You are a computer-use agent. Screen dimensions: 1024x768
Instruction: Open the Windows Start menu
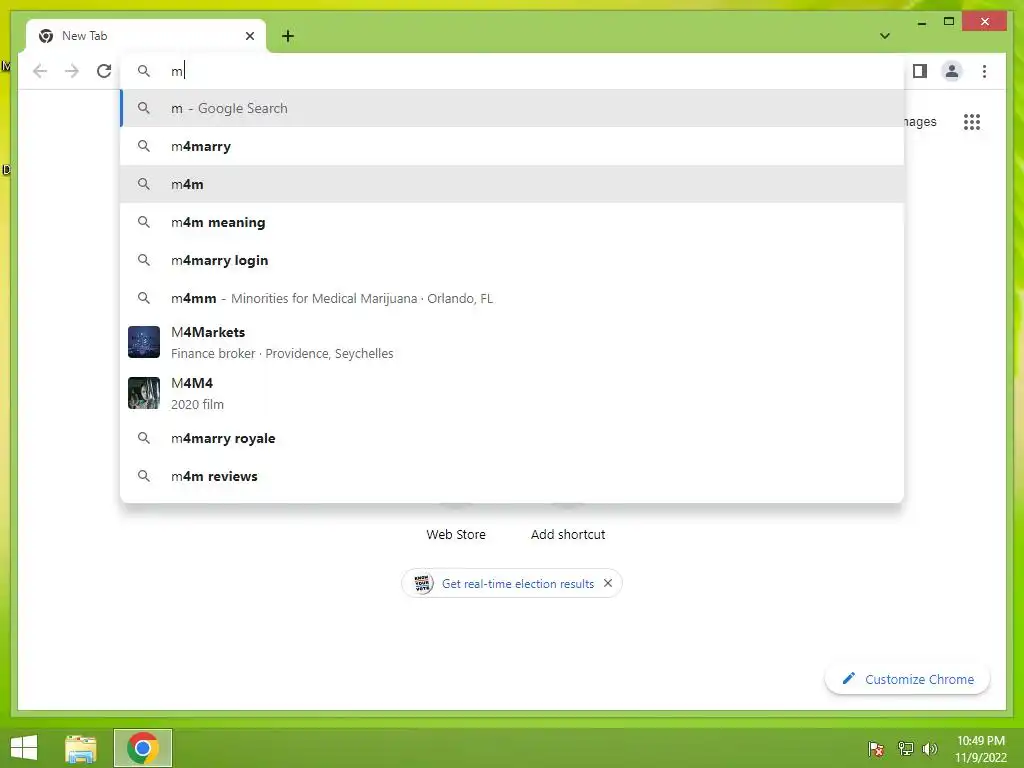point(24,748)
